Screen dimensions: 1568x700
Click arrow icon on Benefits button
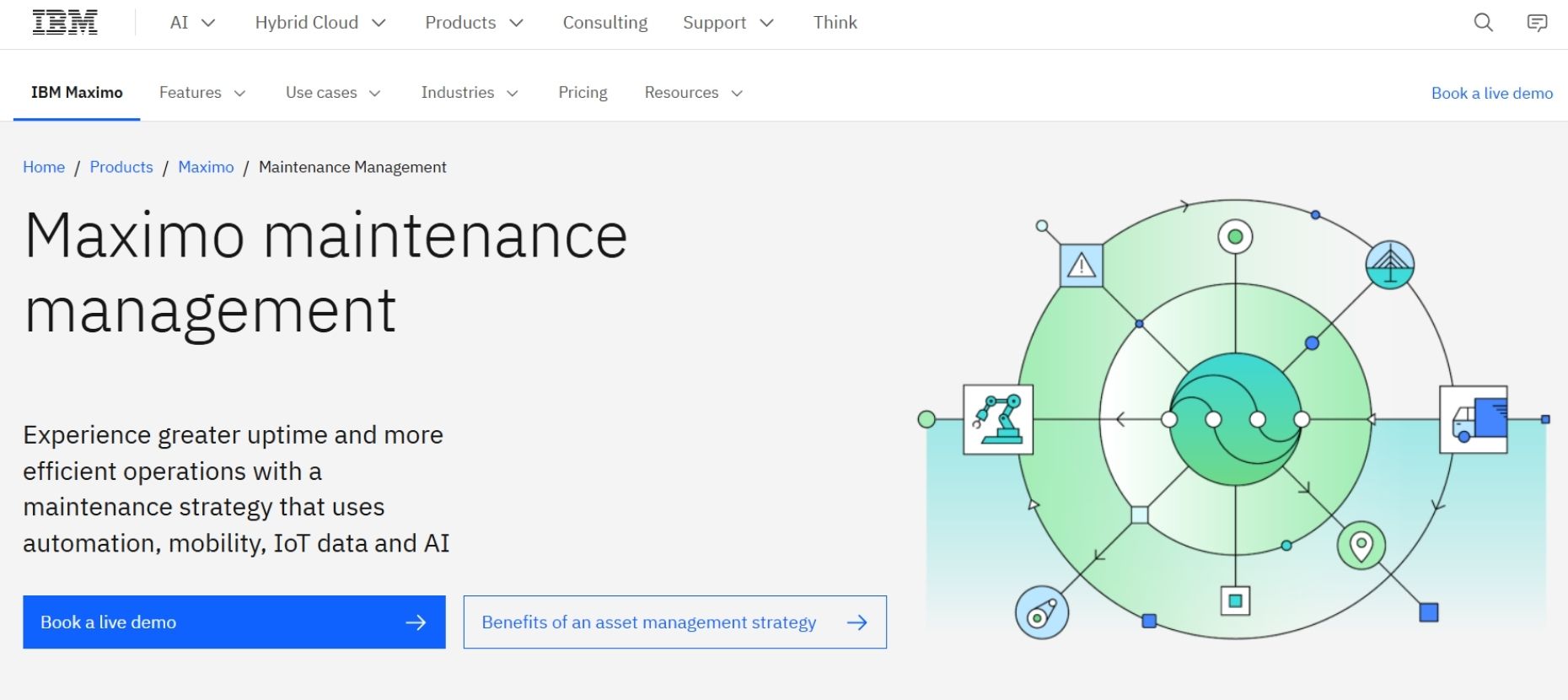pos(857,622)
